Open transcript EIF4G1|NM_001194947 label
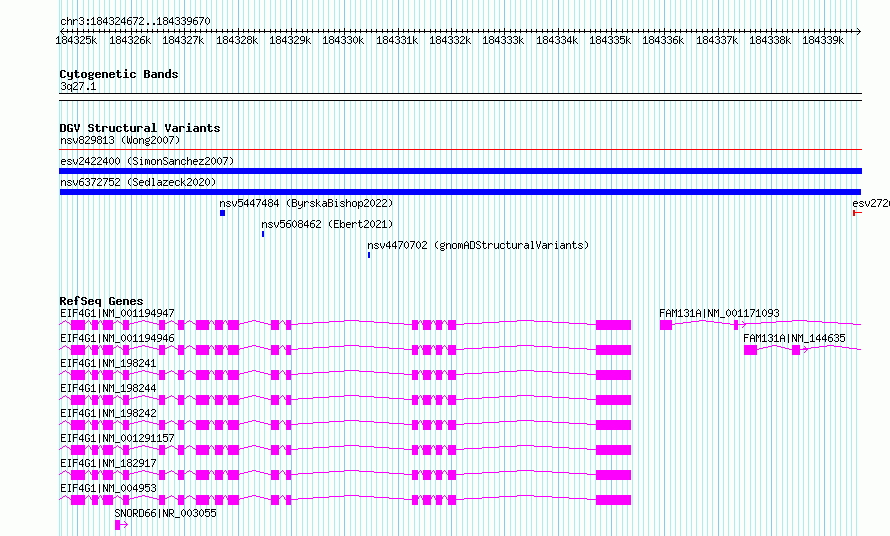This screenshot has width=890, height=536. coord(117,313)
